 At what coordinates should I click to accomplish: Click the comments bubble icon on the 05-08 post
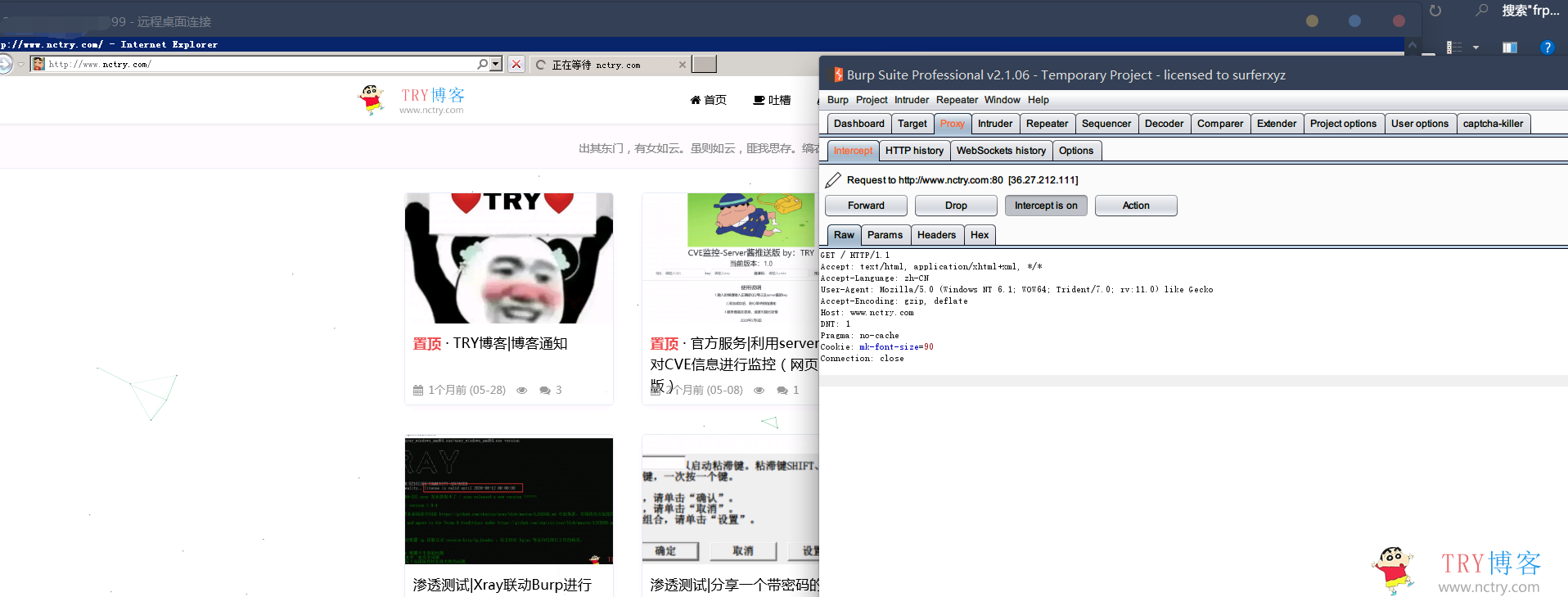click(782, 391)
